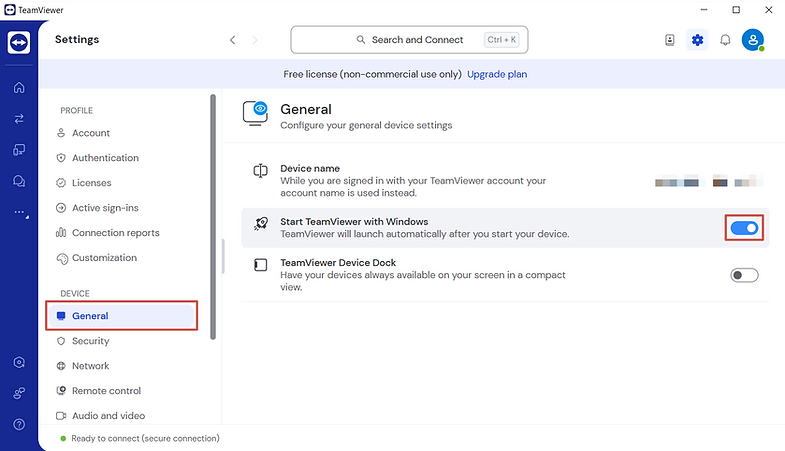
Task: Click the Settings gear icon in header
Action: pos(697,40)
